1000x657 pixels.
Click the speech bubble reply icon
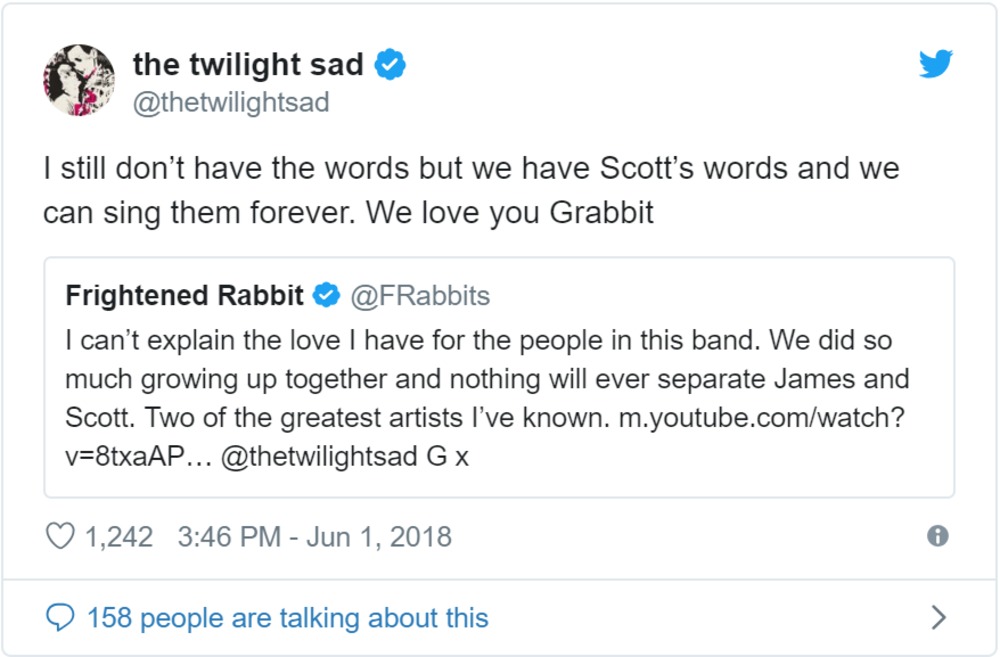coord(61,618)
